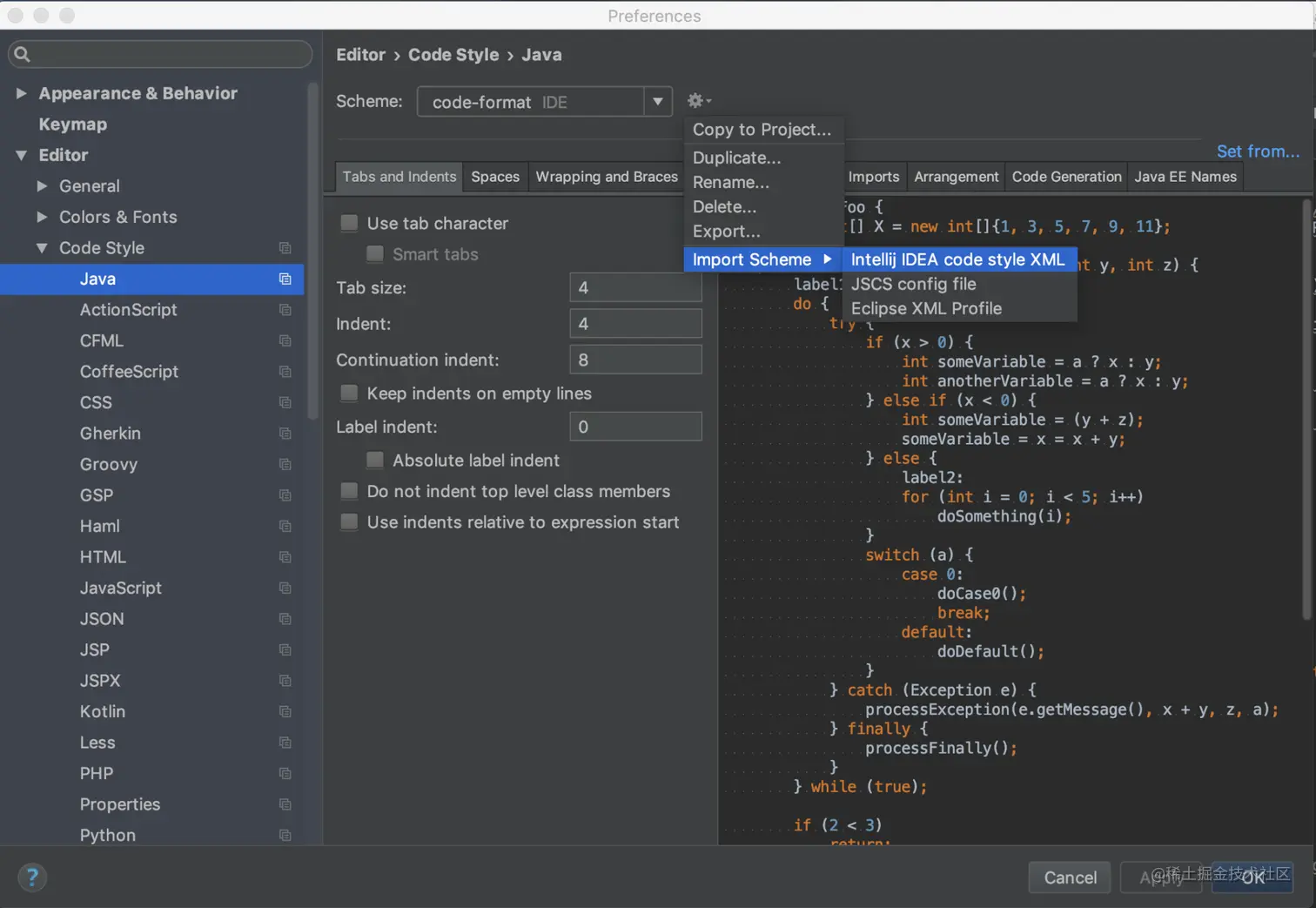Choose Copy to Project menu item

[x=762, y=130]
